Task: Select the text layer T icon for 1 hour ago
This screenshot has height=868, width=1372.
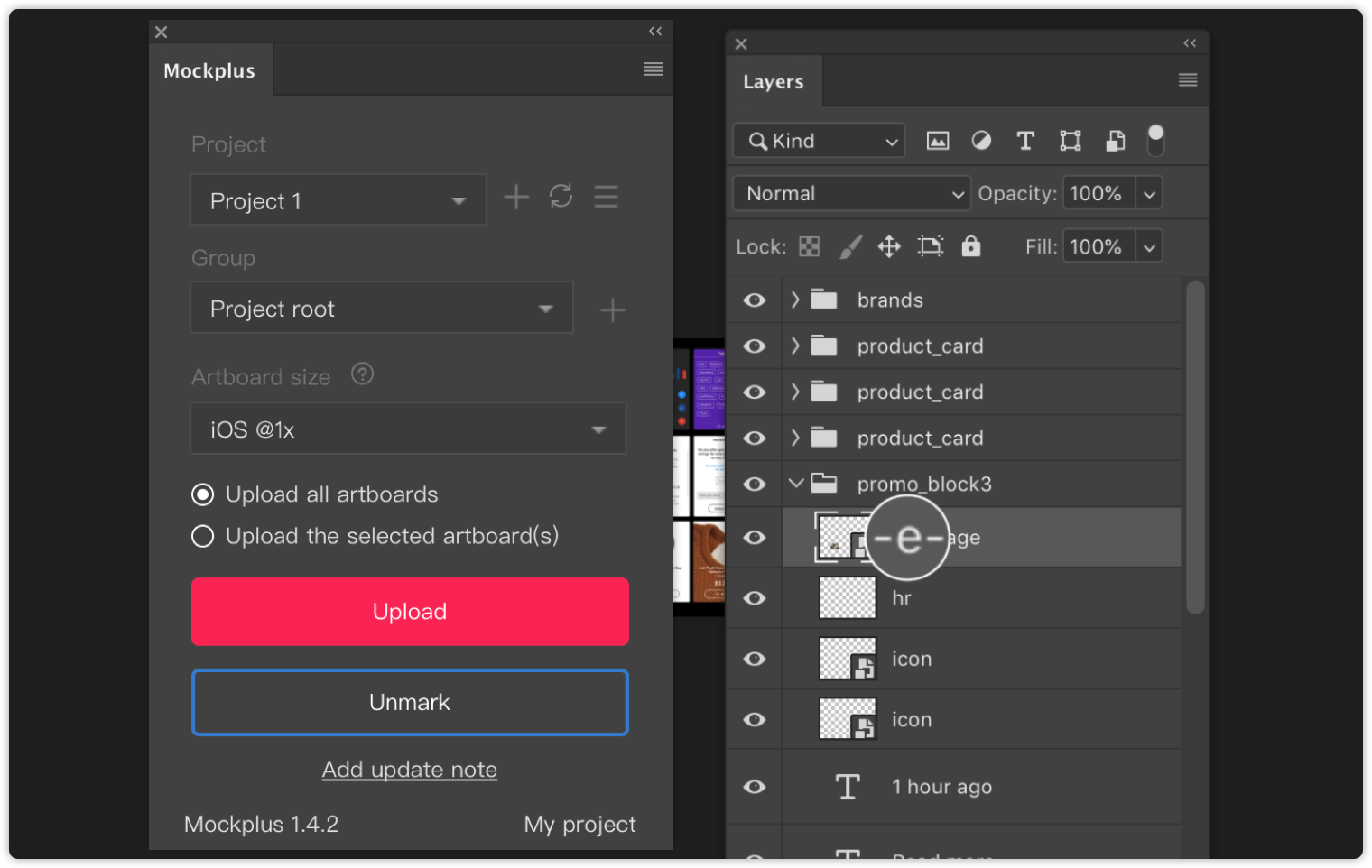Action: (x=848, y=787)
